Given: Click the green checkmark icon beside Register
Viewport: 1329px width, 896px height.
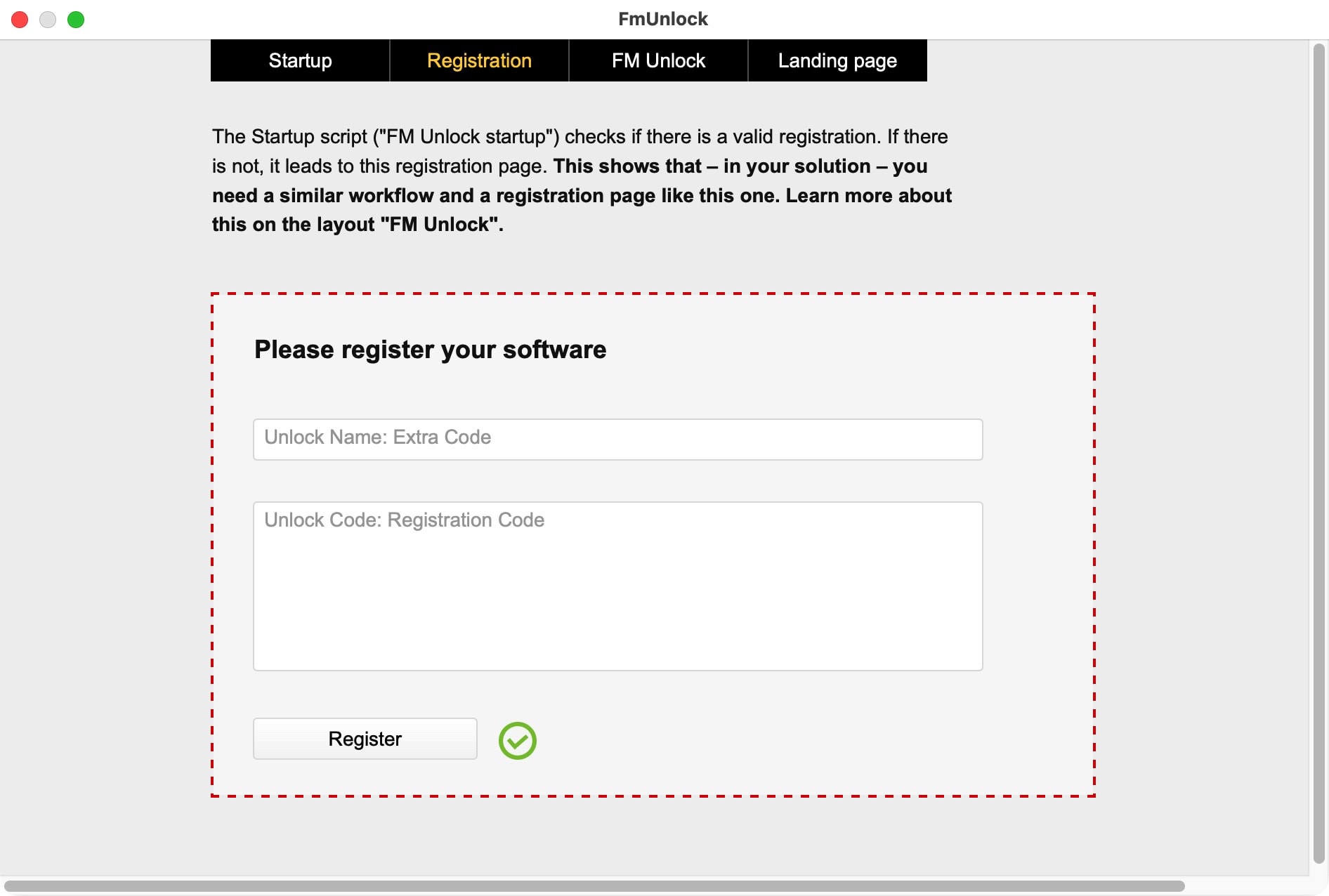Looking at the screenshot, I should 517,740.
